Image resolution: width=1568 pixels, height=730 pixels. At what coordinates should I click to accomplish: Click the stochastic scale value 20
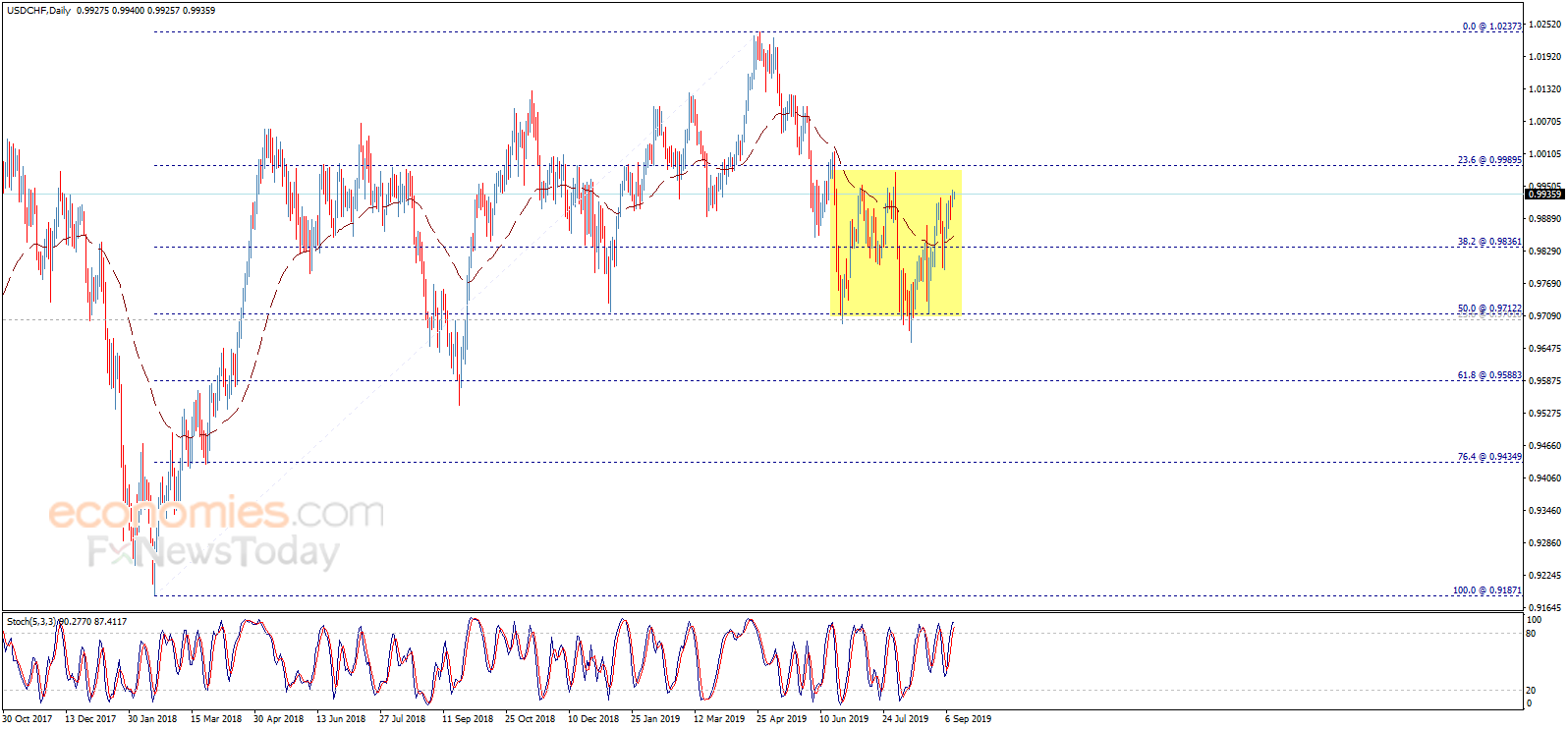point(1531,691)
